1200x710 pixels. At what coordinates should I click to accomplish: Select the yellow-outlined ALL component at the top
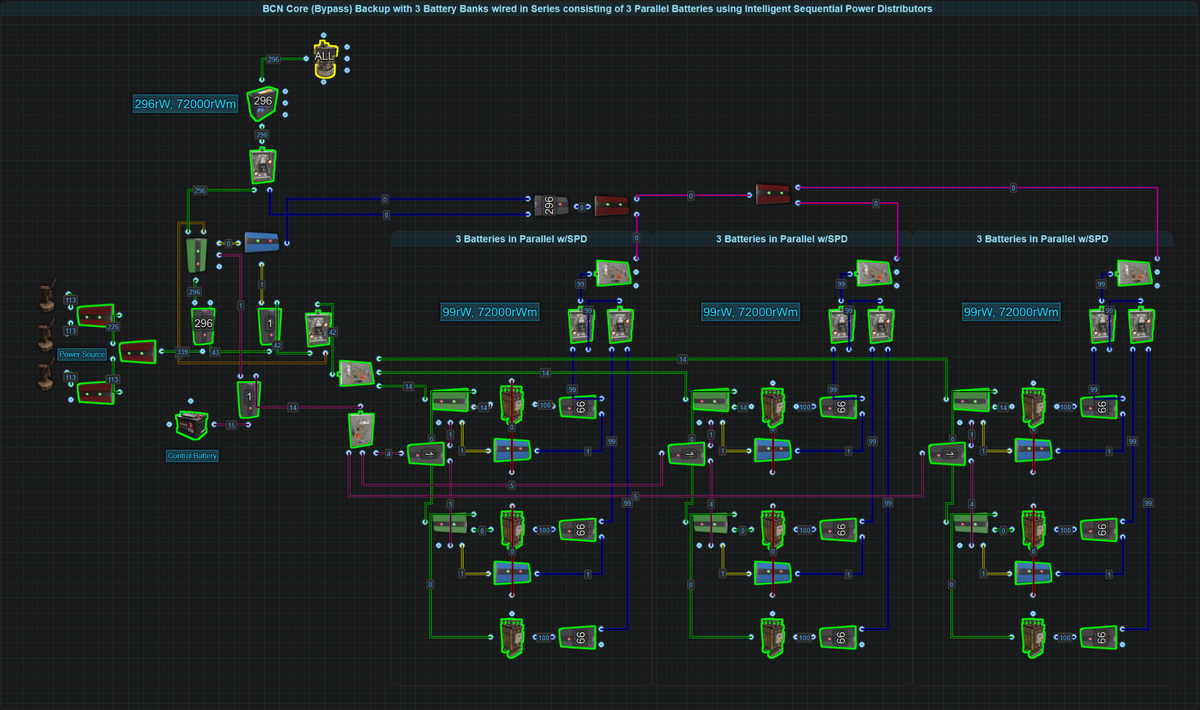(324, 60)
